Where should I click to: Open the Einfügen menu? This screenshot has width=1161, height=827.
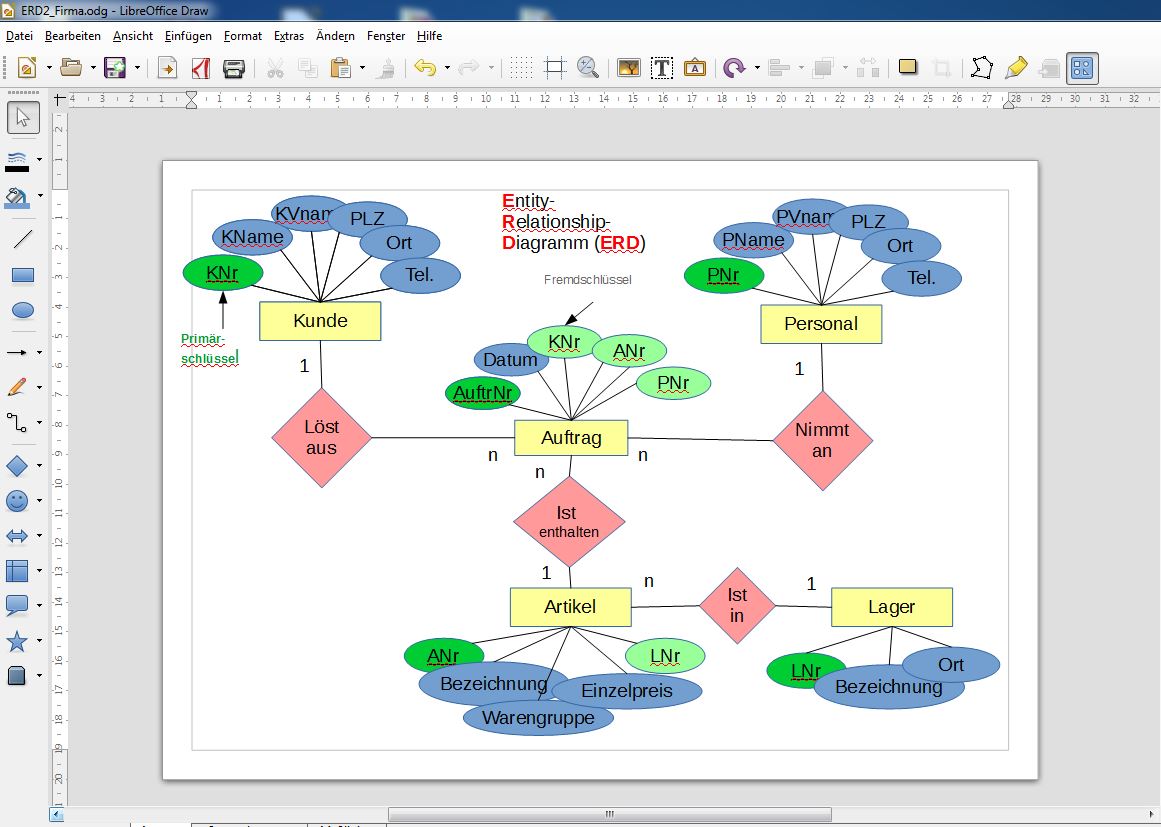coord(188,36)
